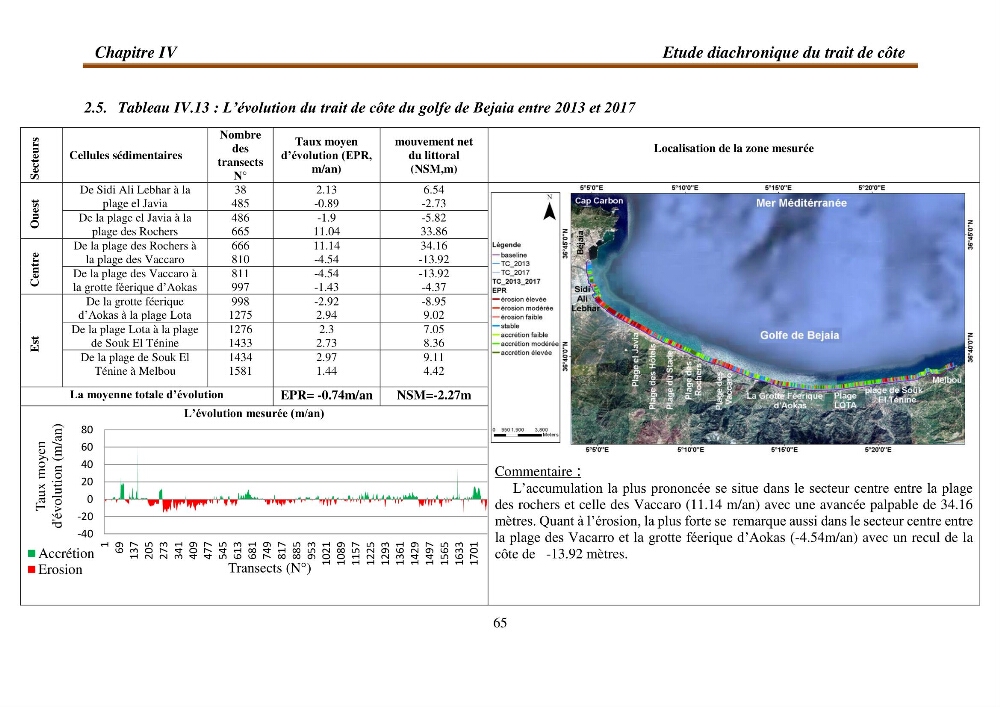Viewport: 1000px width, 707px height.
Task: Click the 'NSM=-2.27m' total
Action: (434, 395)
